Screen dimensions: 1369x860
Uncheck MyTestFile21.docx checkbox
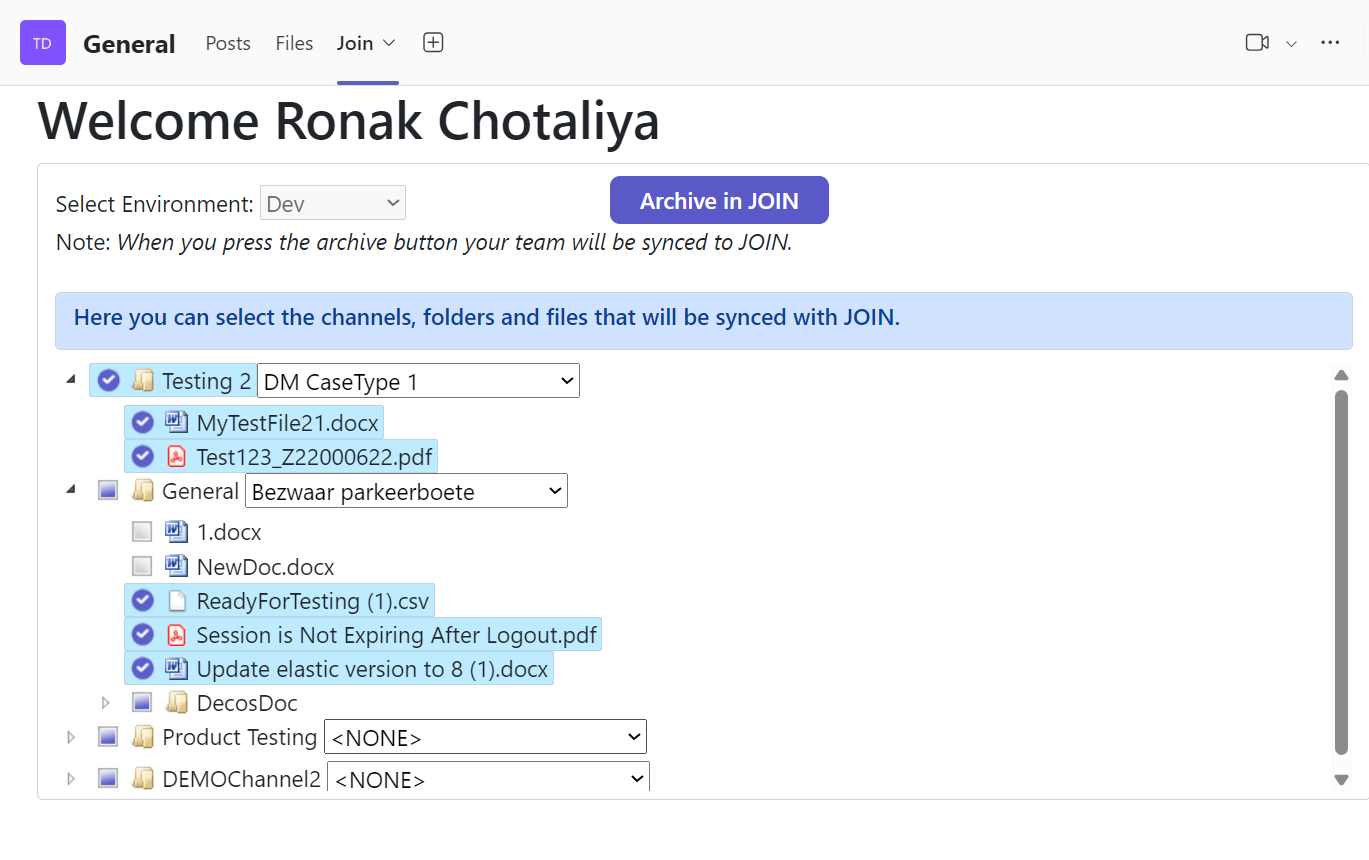[143, 423]
